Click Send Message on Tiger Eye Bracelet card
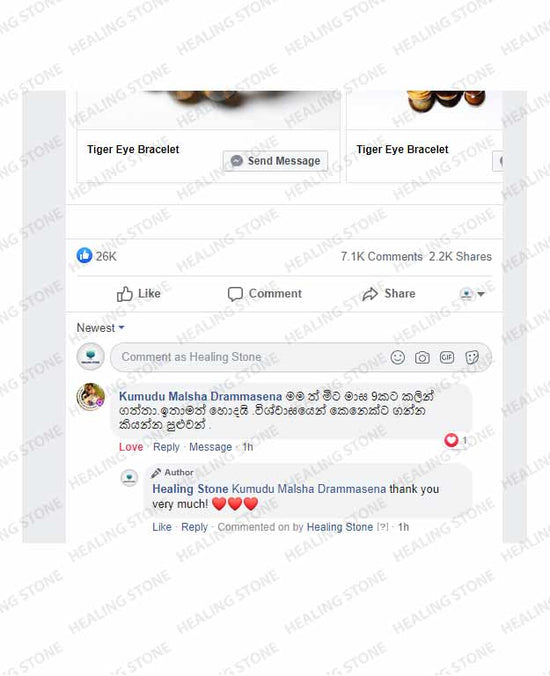 275,161
